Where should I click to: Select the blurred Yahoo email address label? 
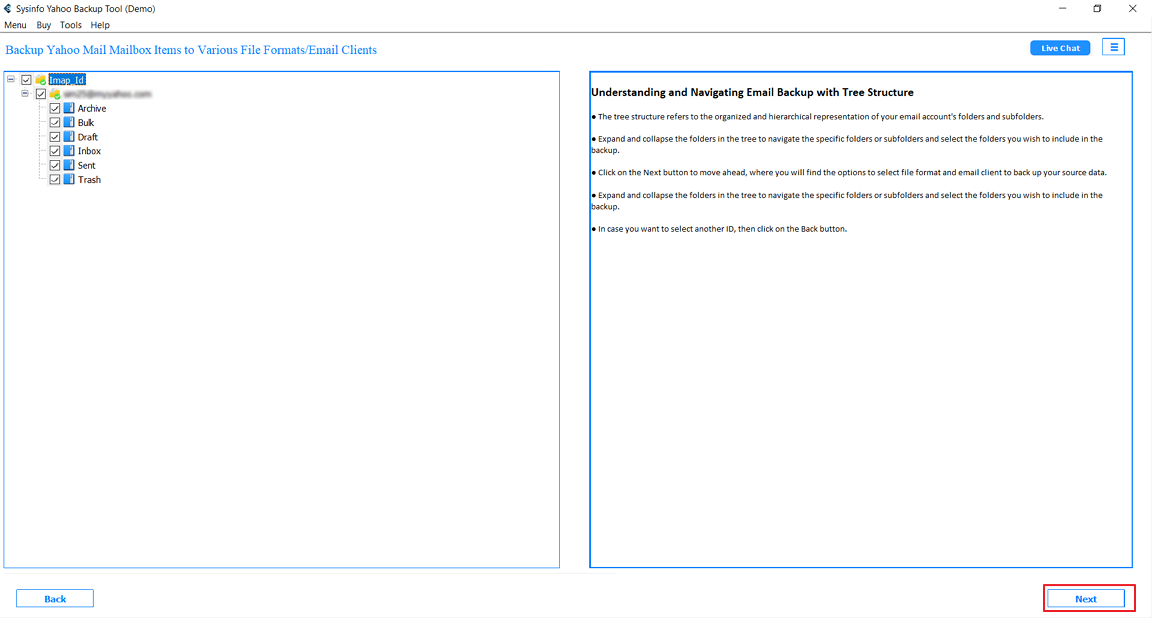(107, 94)
